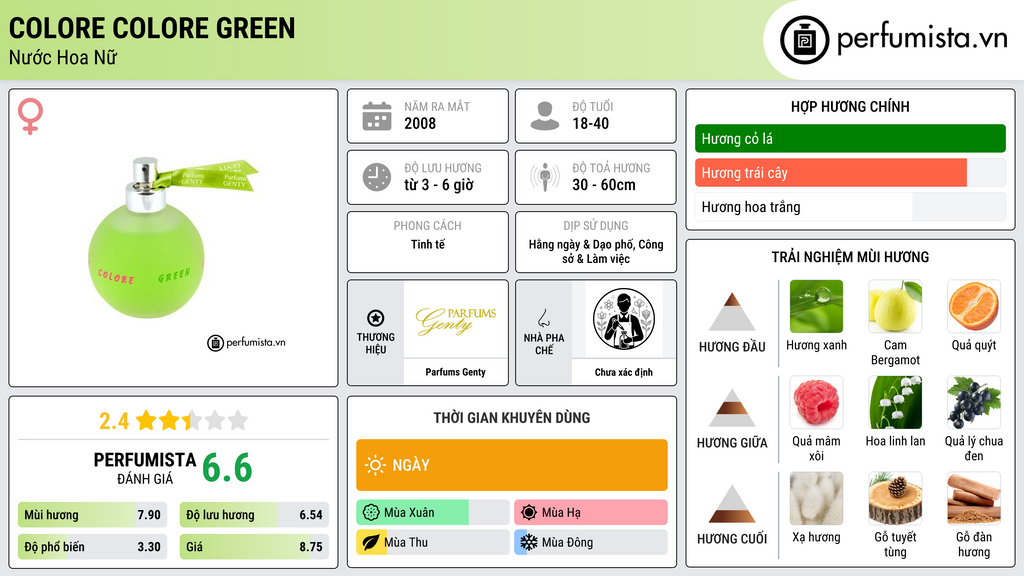
Task: Click the Colore Colore Green title
Action: (152, 28)
